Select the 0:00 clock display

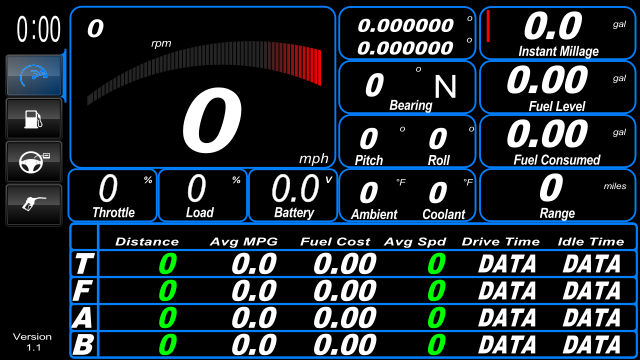coord(38,29)
